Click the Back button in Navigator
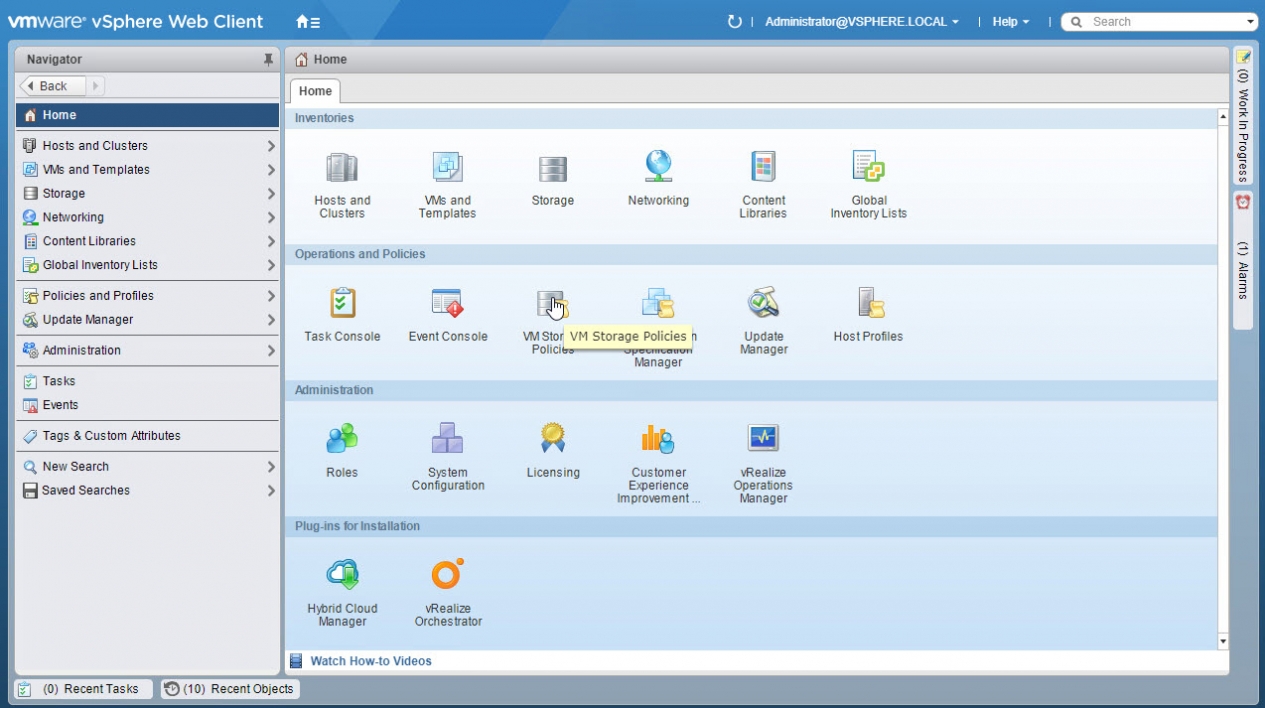Screen dimensions: 1265x708 tap(53, 86)
